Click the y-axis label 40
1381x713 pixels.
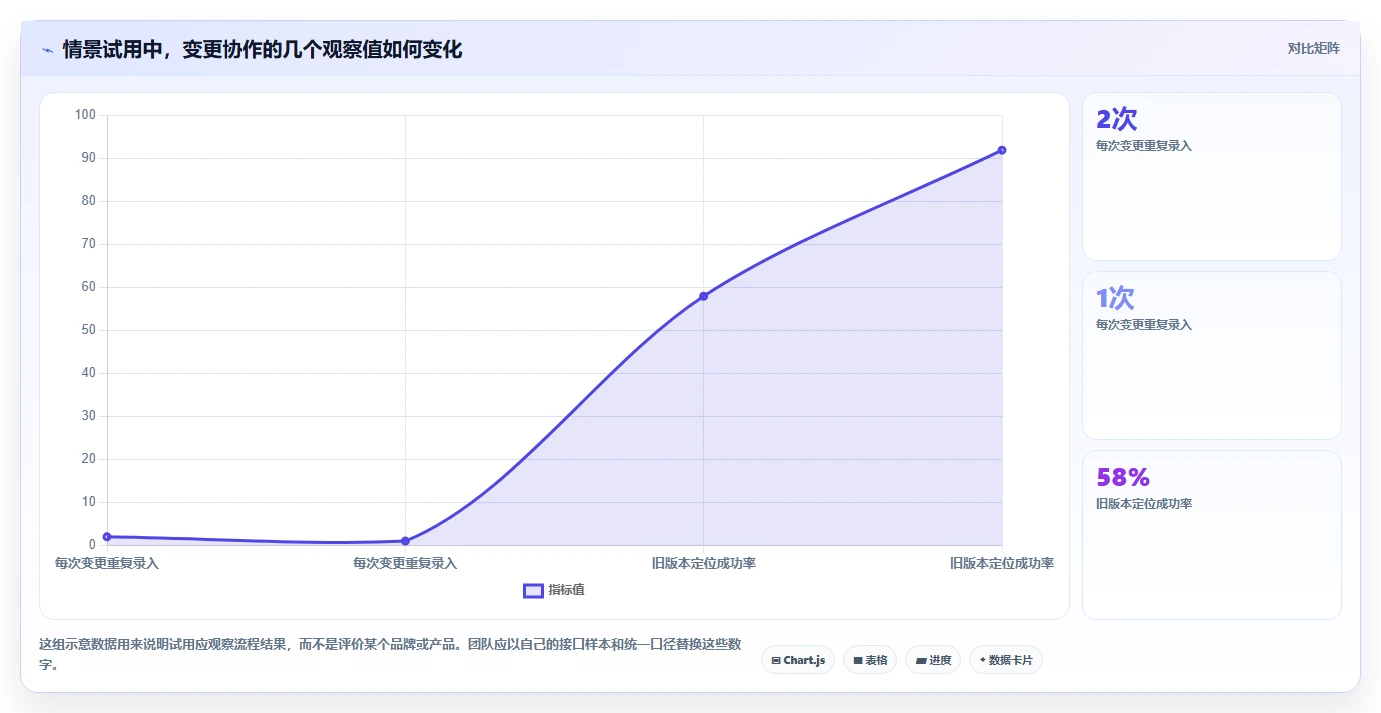(x=88, y=373)
